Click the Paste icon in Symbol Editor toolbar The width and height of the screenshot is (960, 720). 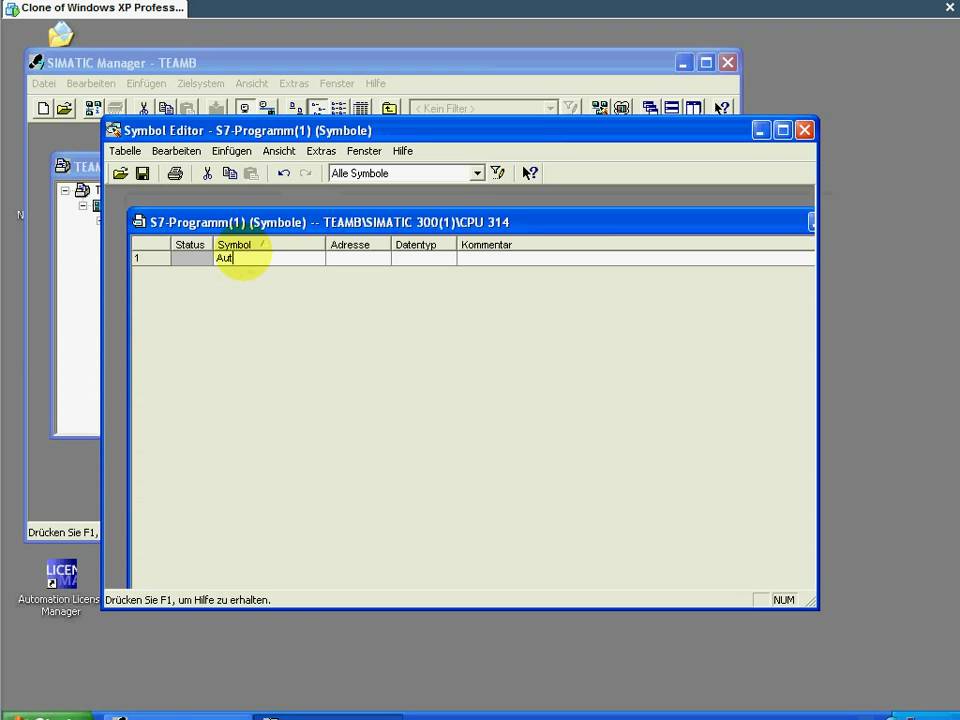tap(251, 173)
